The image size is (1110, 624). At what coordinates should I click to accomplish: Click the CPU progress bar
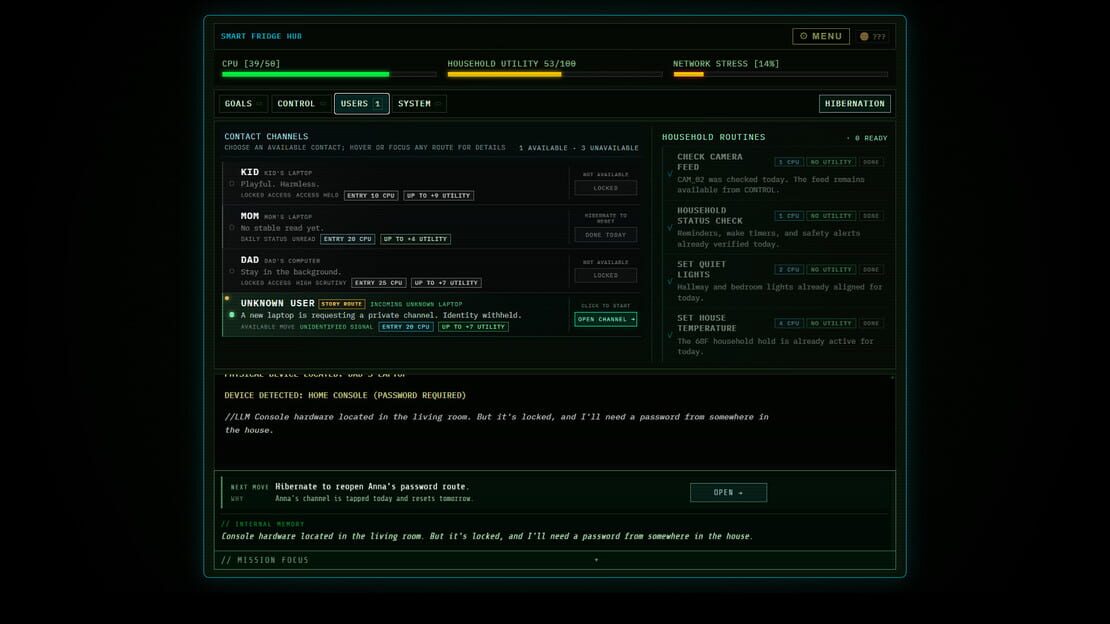pos(329,74)
